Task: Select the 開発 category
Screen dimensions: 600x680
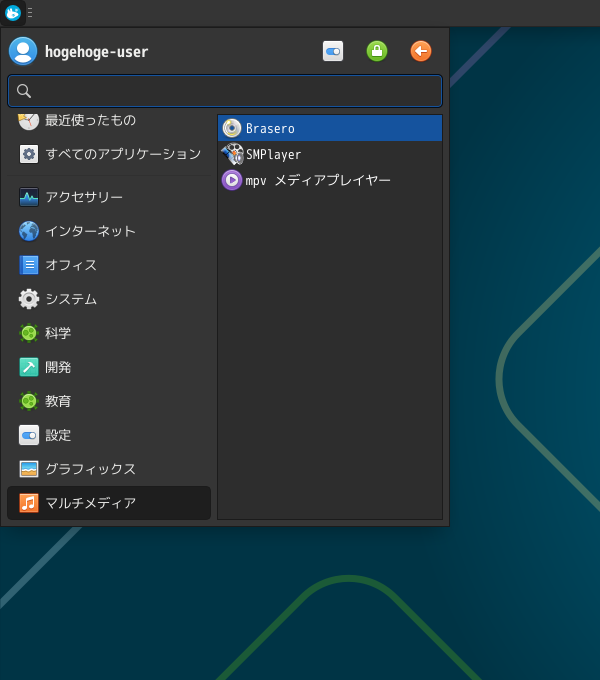Action: pos(109,367)
